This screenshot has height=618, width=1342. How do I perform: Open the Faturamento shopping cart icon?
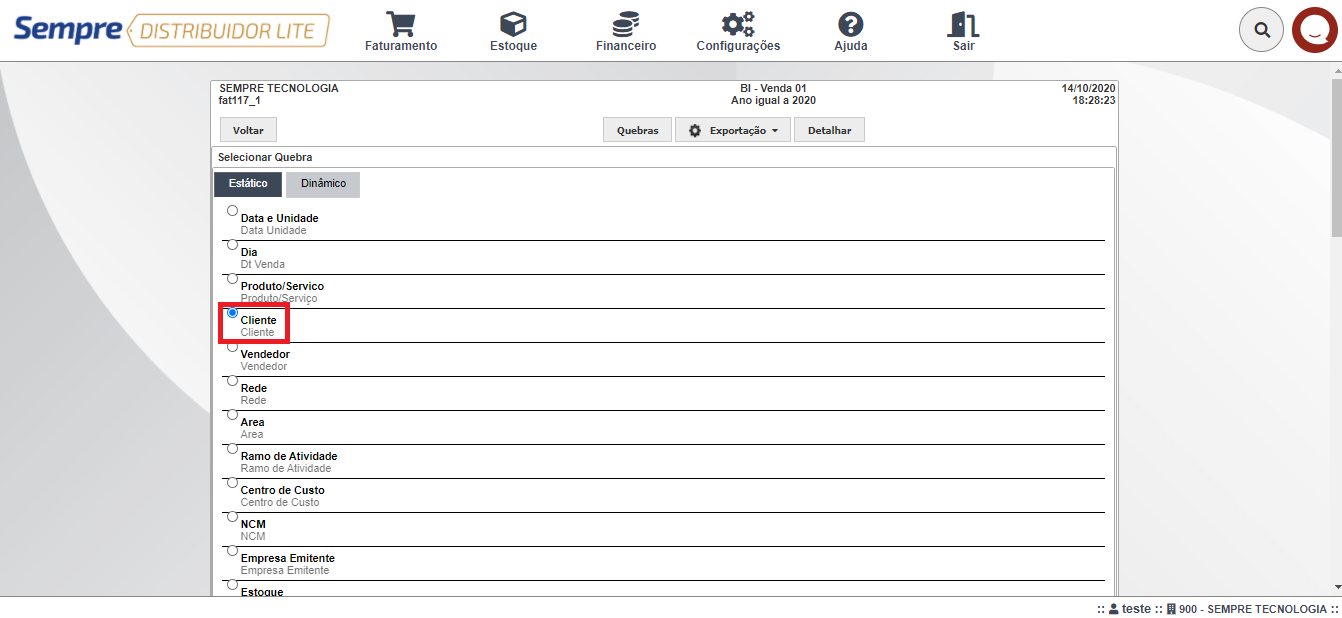401,24
